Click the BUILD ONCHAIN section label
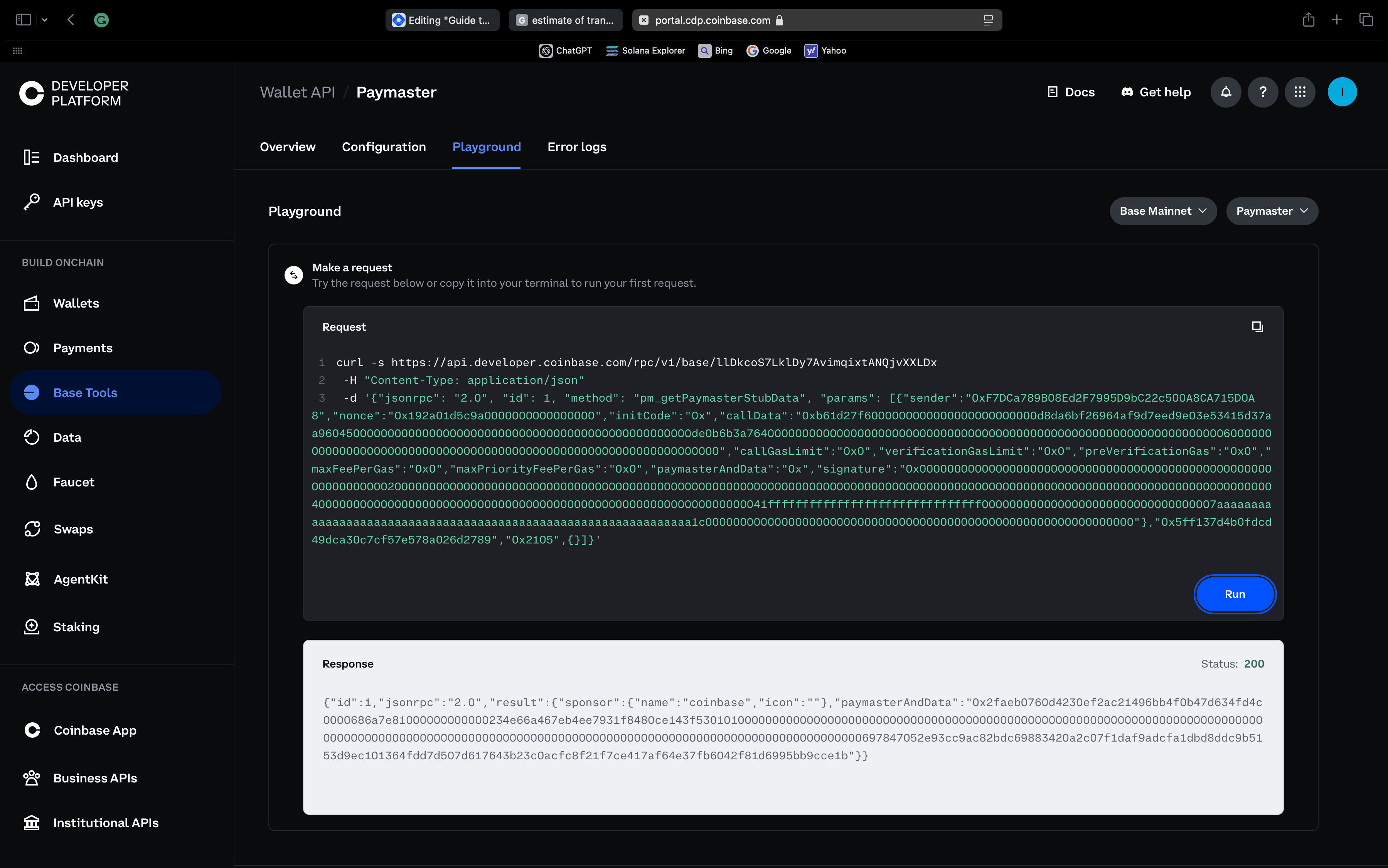The image size is (1388, 868). point(62,262)
